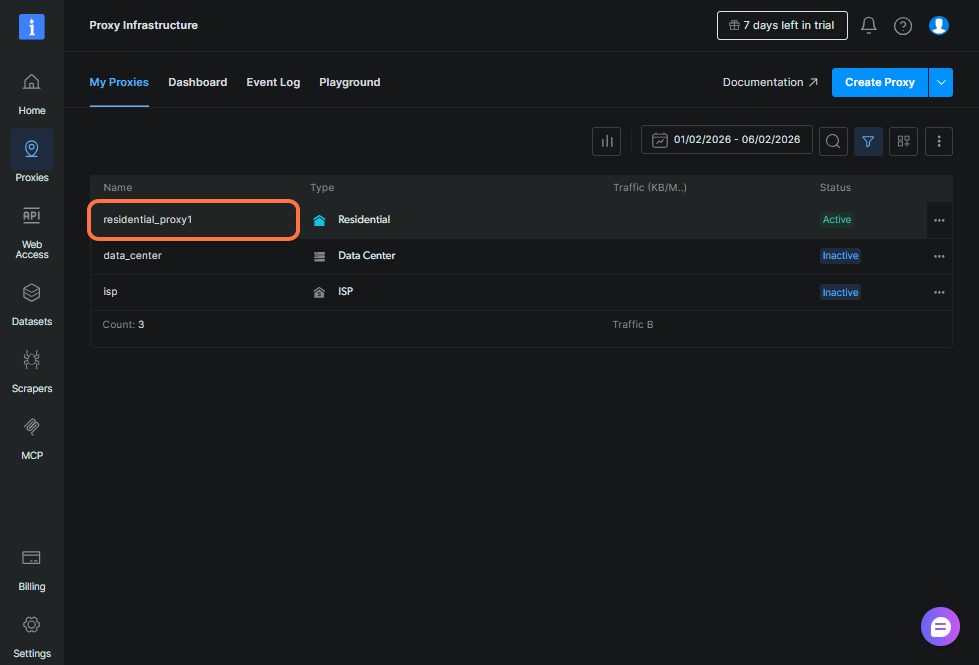This screenshot has width=979, height=665.
Task: Switch to Playground tab
Action: (x=350, y=82)
